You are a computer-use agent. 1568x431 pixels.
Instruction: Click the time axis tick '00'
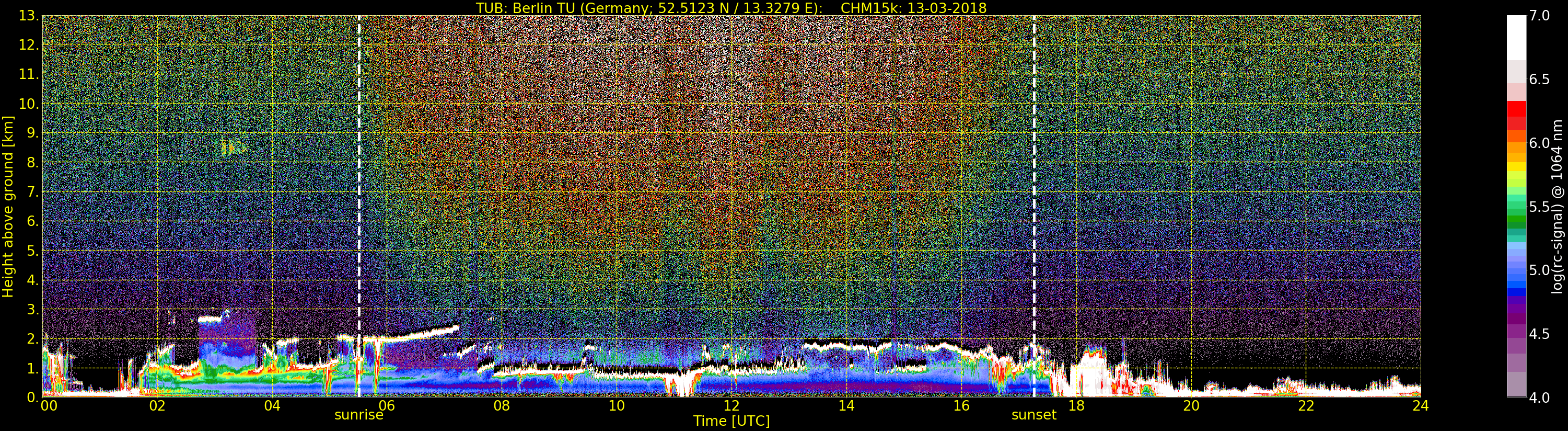pyautogui.click(x=49, y=406)
